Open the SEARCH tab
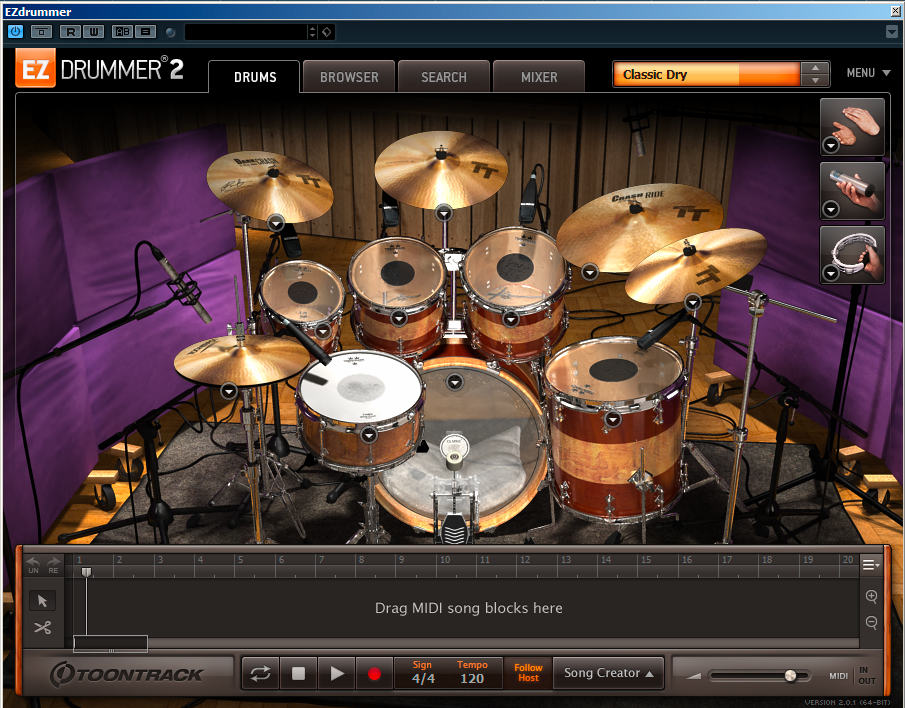Screen dimensions: 905x708 pos(444,77)
